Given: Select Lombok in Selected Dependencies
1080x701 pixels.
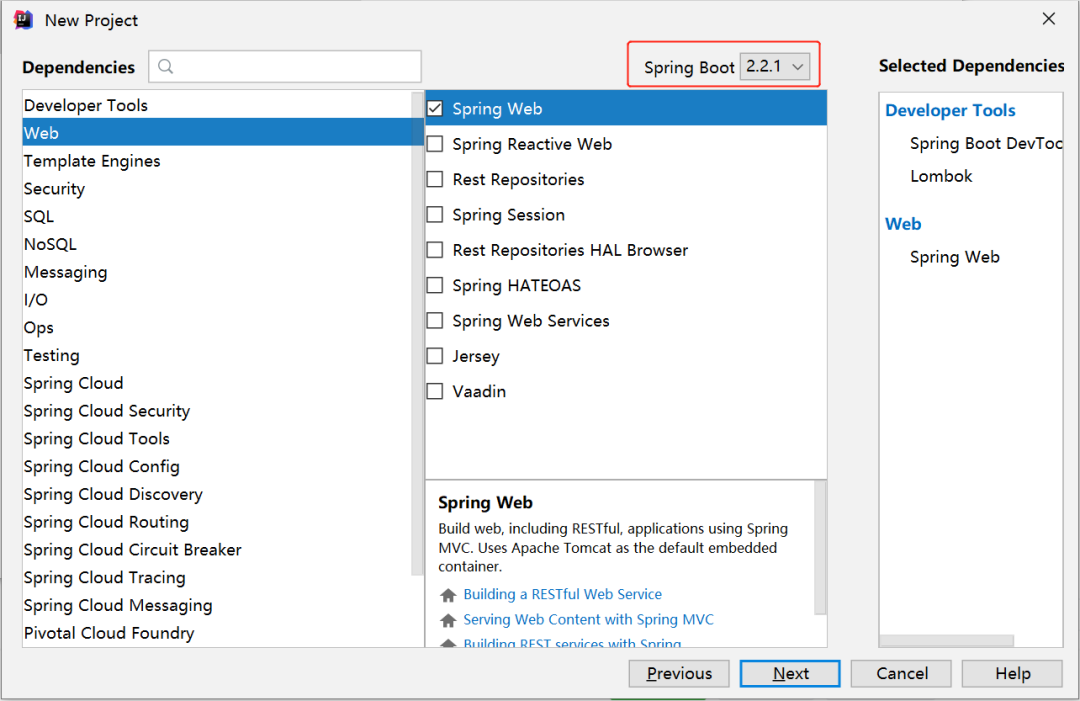Looking at the screenshot, I should click(x=941, y=176).
